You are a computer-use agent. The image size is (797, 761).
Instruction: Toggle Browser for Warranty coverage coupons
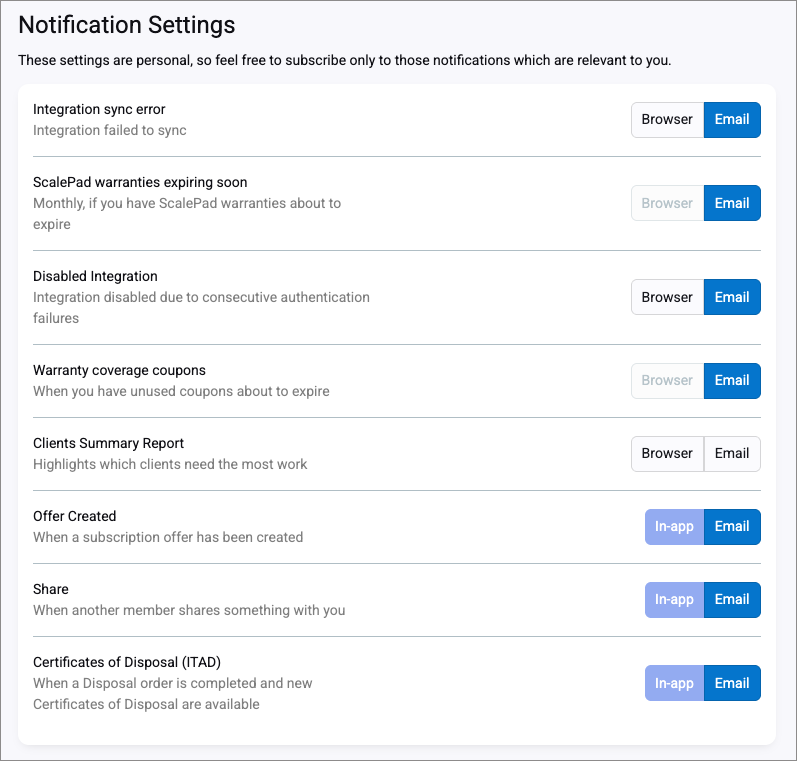coord(667,380)
